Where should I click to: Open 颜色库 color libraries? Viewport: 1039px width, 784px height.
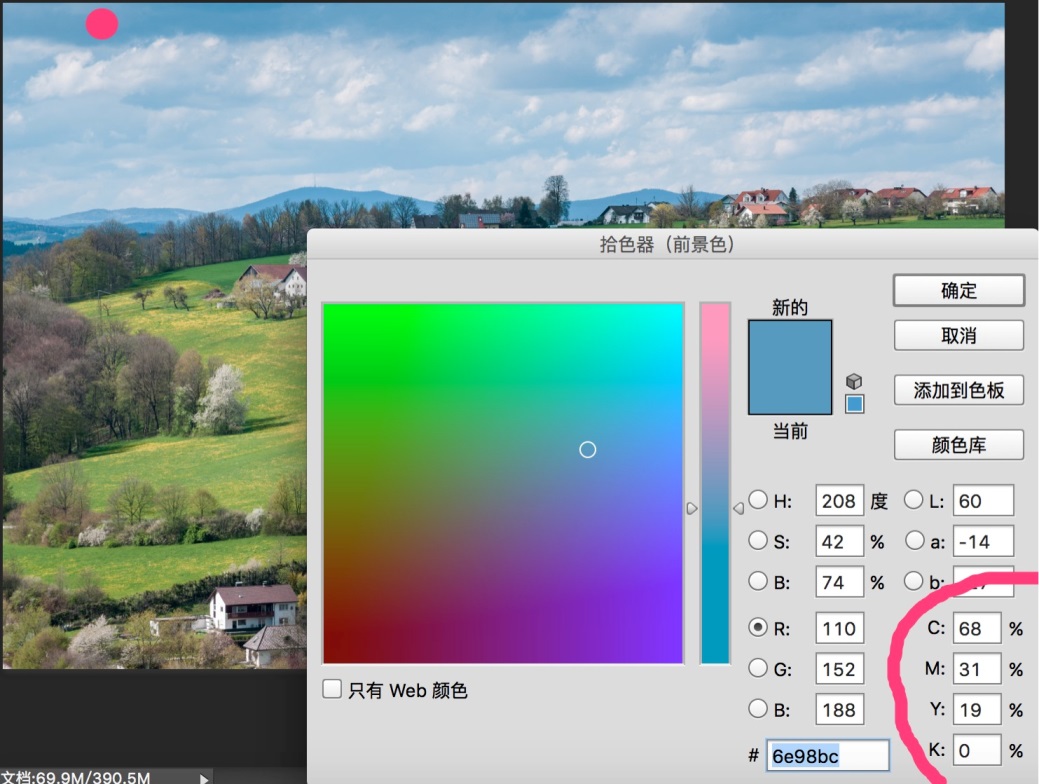pyautogui.click(x=959, y=444)
